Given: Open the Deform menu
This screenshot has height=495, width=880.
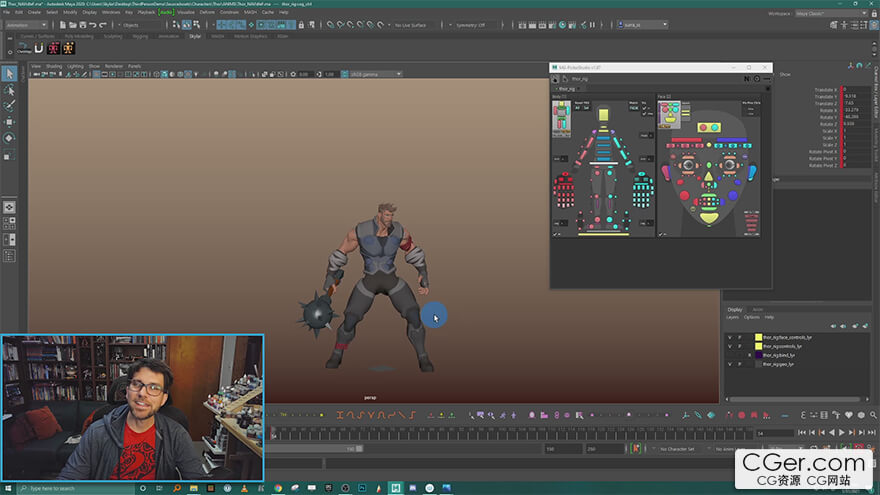Looking at the screenshot, I should [206, 12].
